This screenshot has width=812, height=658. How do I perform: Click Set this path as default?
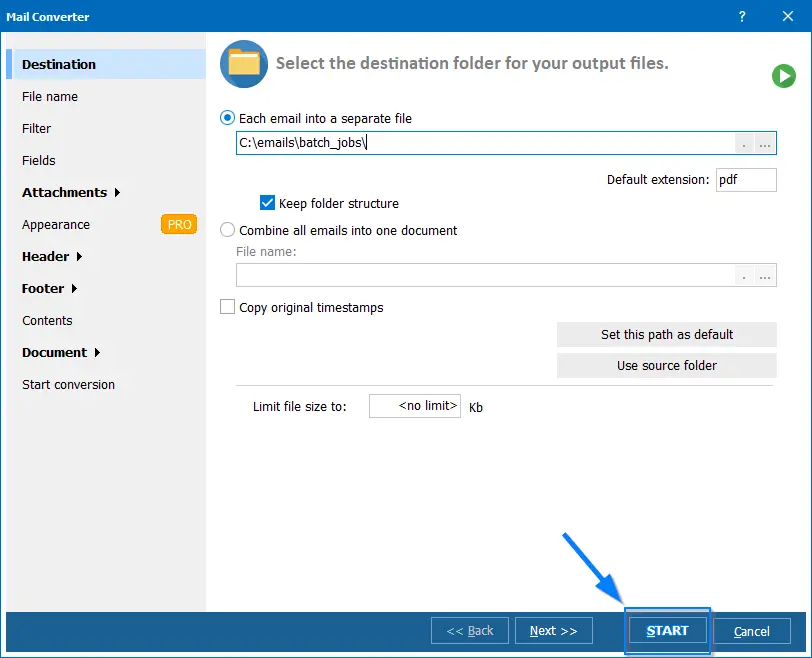coord(666,334)
